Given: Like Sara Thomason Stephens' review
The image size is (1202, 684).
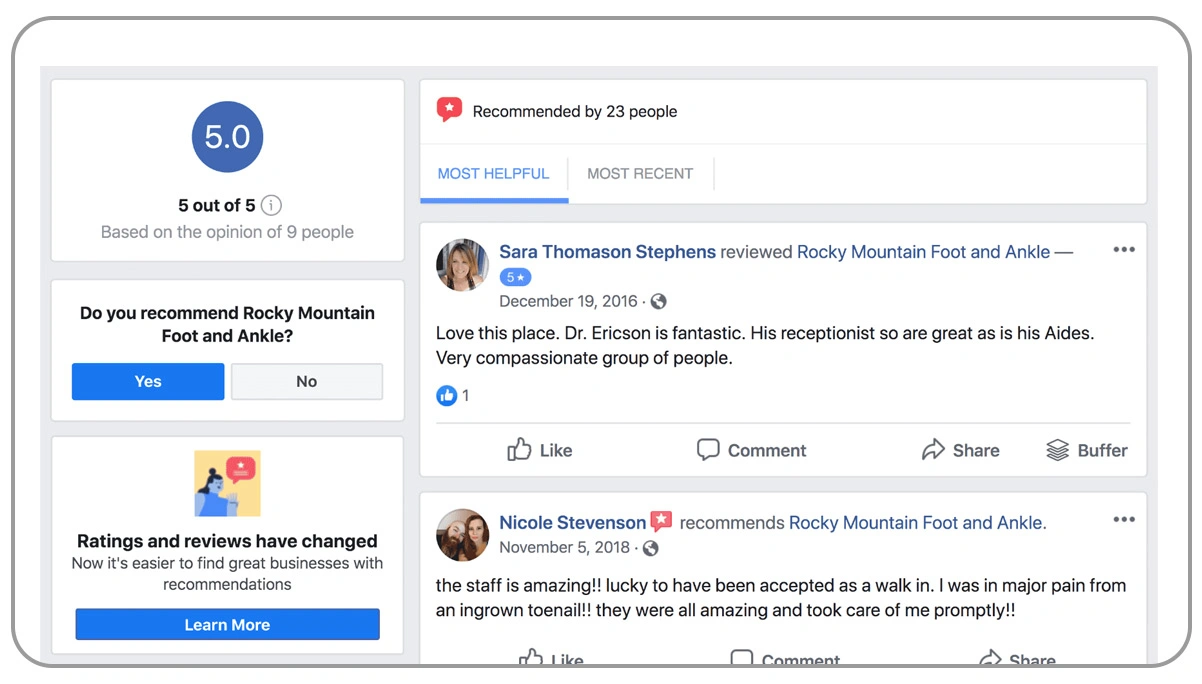Looking at the screenshot, I should pos(539,450).
